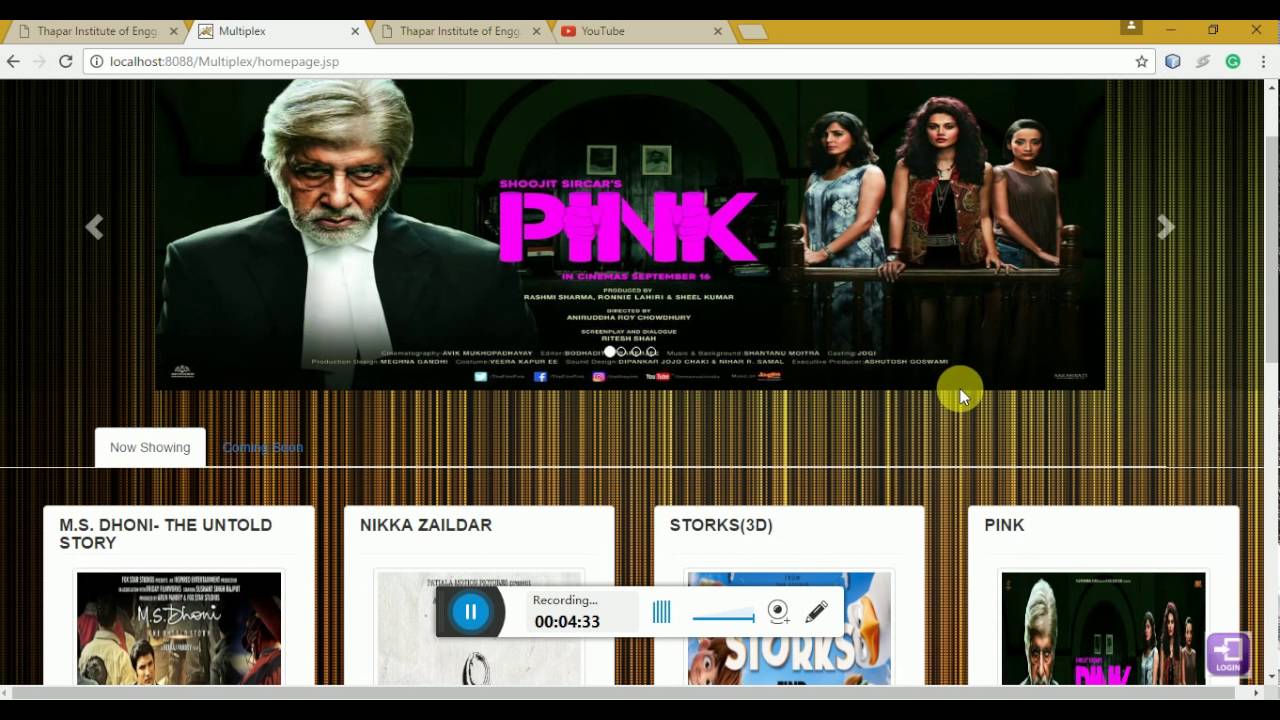Click the browser forward arrow
Viewport: 1280px width, 720px height.
tap(39, 61)
